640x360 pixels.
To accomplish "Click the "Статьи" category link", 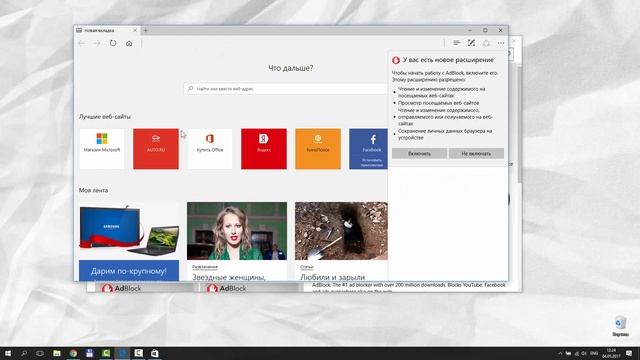I will [x=307, y=267].
